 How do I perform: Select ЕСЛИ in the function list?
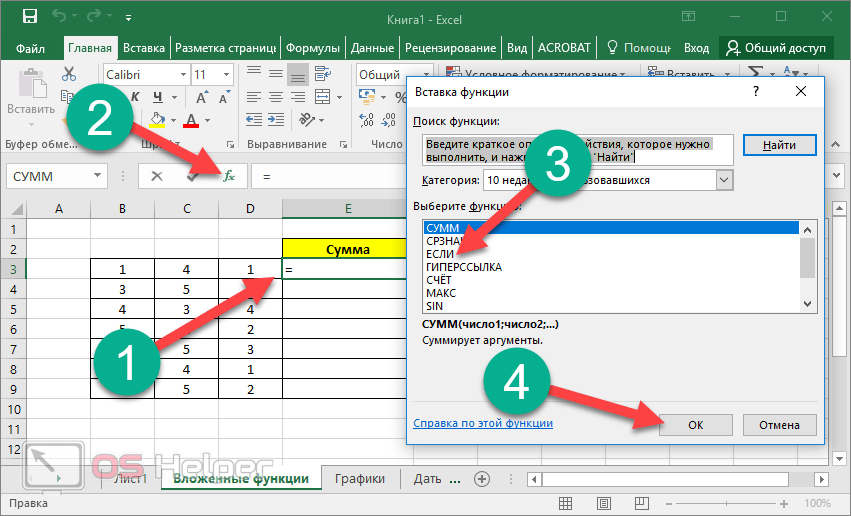point(440,254)
